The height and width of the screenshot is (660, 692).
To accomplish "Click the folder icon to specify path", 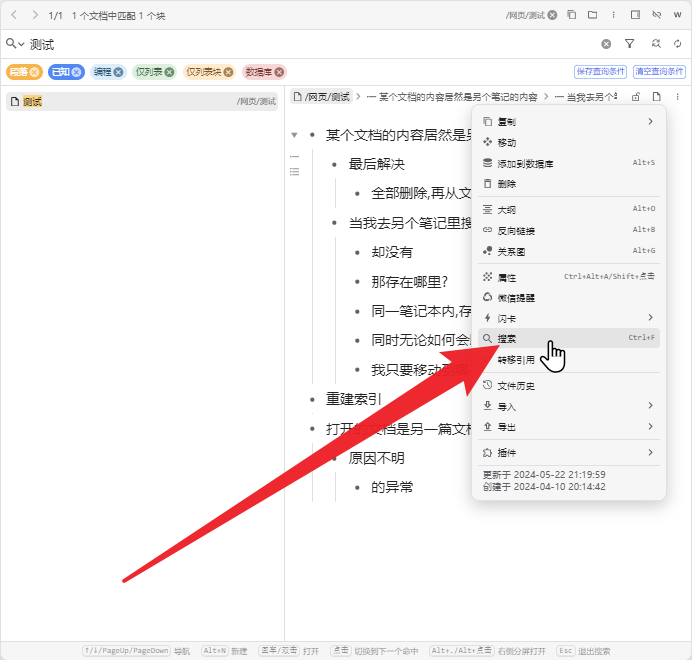I will click(x=592, y=15).
